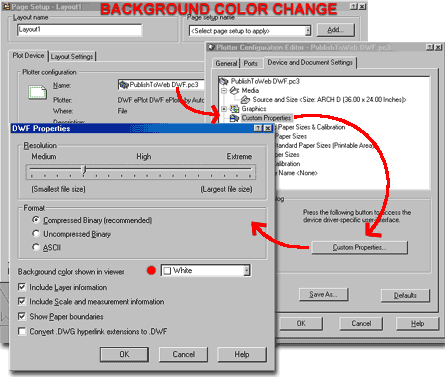445x377 pixels.
Task: Click the Custom Properties tree icon
Action: pyautogui.click(x=235, y=118)
